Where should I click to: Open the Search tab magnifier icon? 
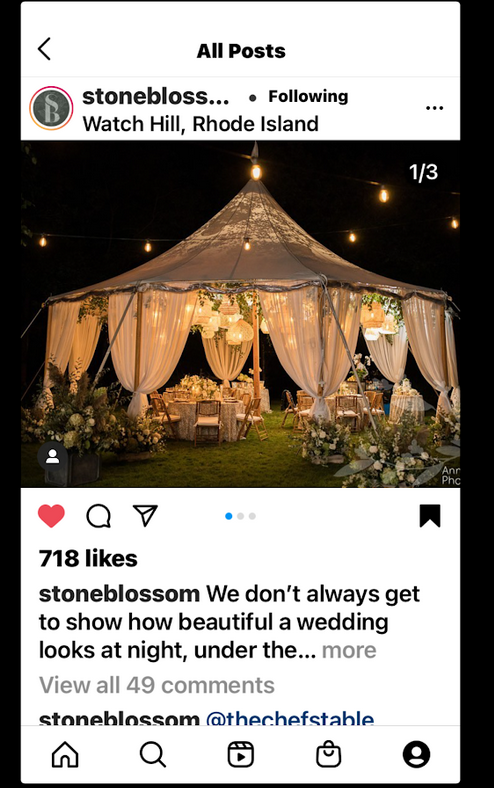point(153,754)
